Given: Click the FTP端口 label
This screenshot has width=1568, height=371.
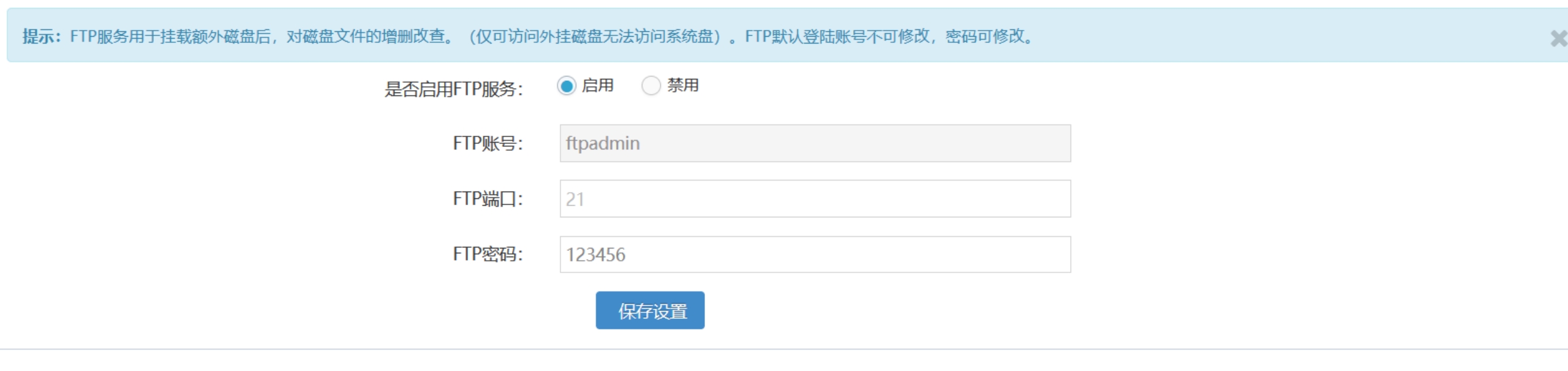Looking at the screenshot, I should [x=488, y=198].
